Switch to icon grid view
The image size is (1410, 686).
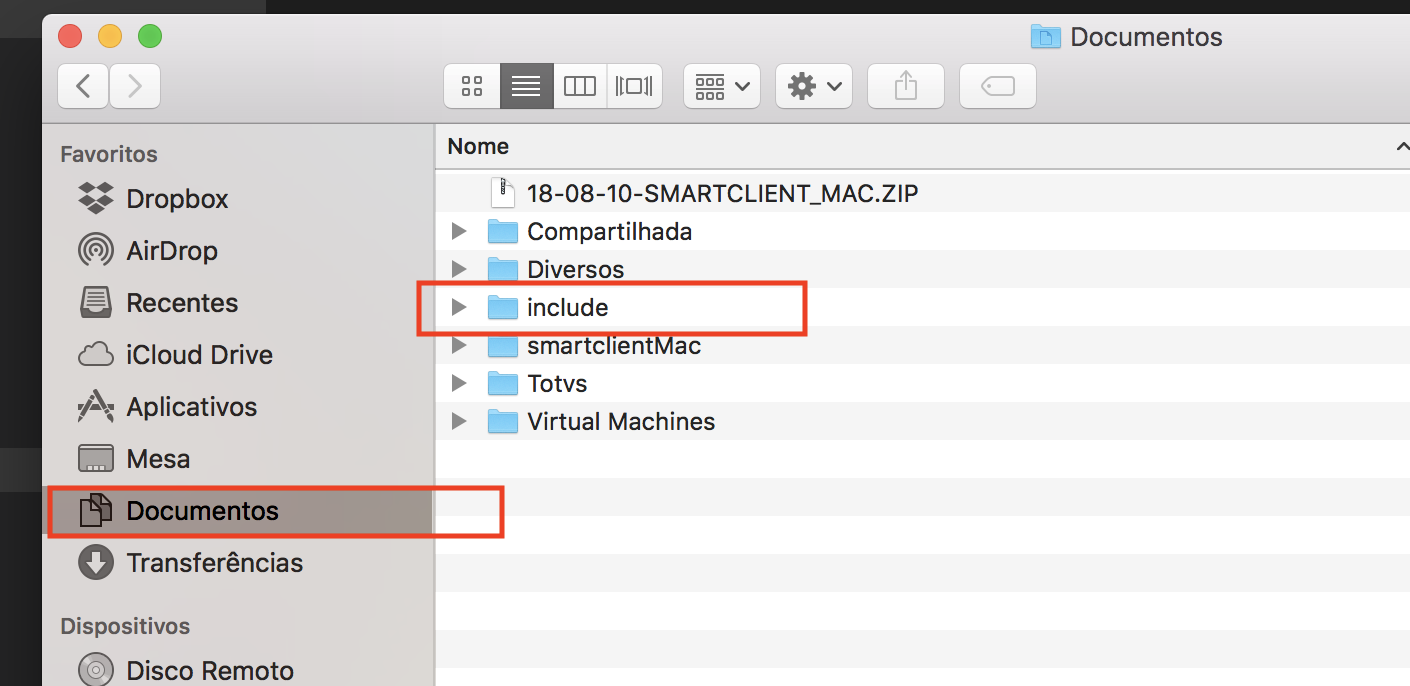(472, 86)
